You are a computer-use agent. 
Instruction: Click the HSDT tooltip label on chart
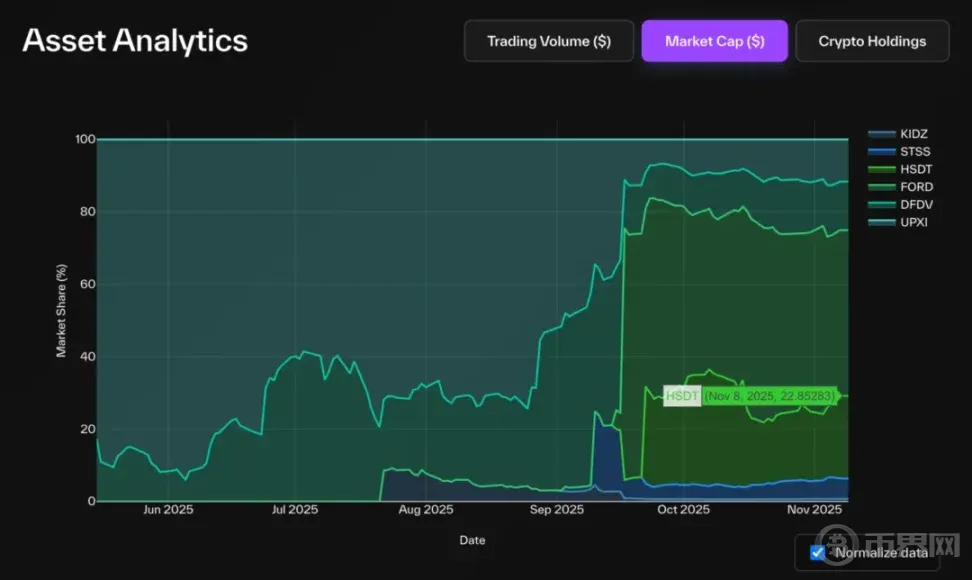pos(683,396)
